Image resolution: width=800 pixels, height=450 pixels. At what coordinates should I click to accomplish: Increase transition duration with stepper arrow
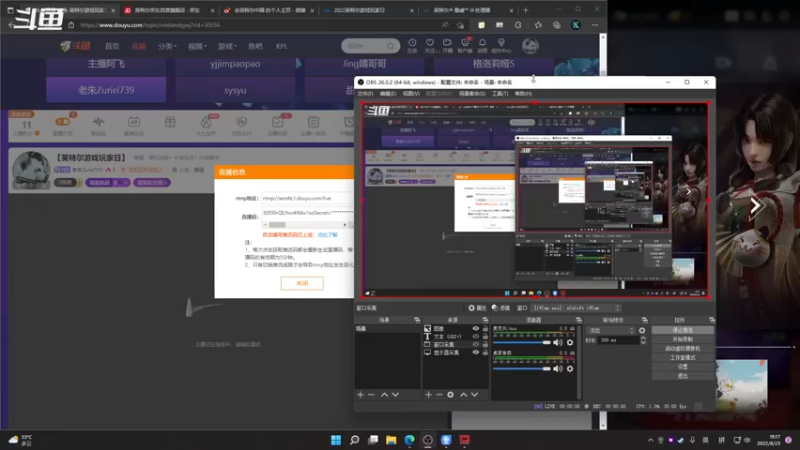click(643, 338)
